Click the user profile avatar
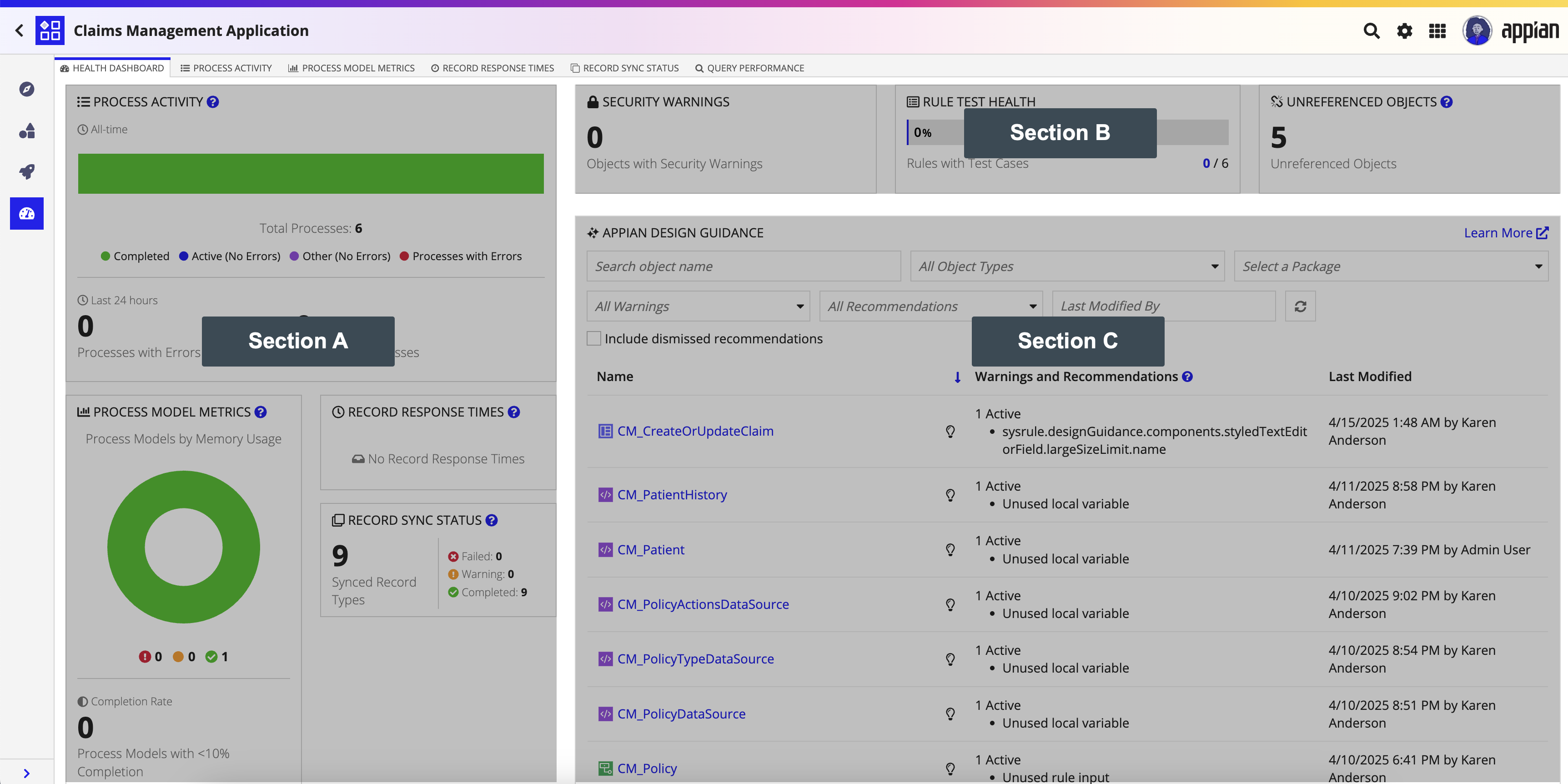 coord(1477,30)
